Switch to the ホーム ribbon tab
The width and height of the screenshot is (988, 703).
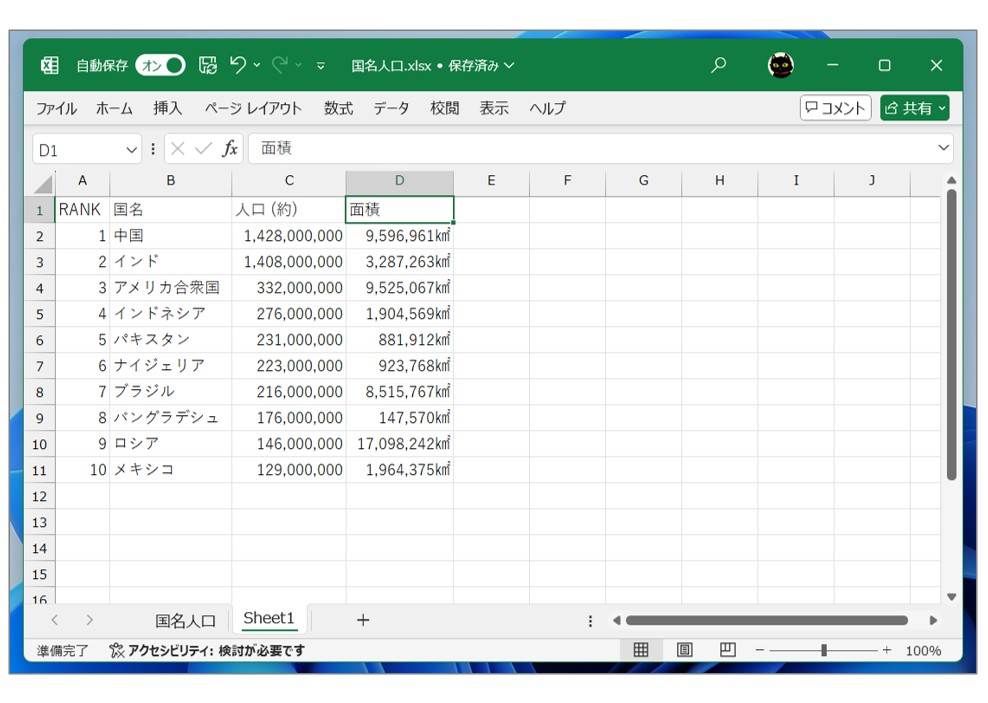[114, 108]
